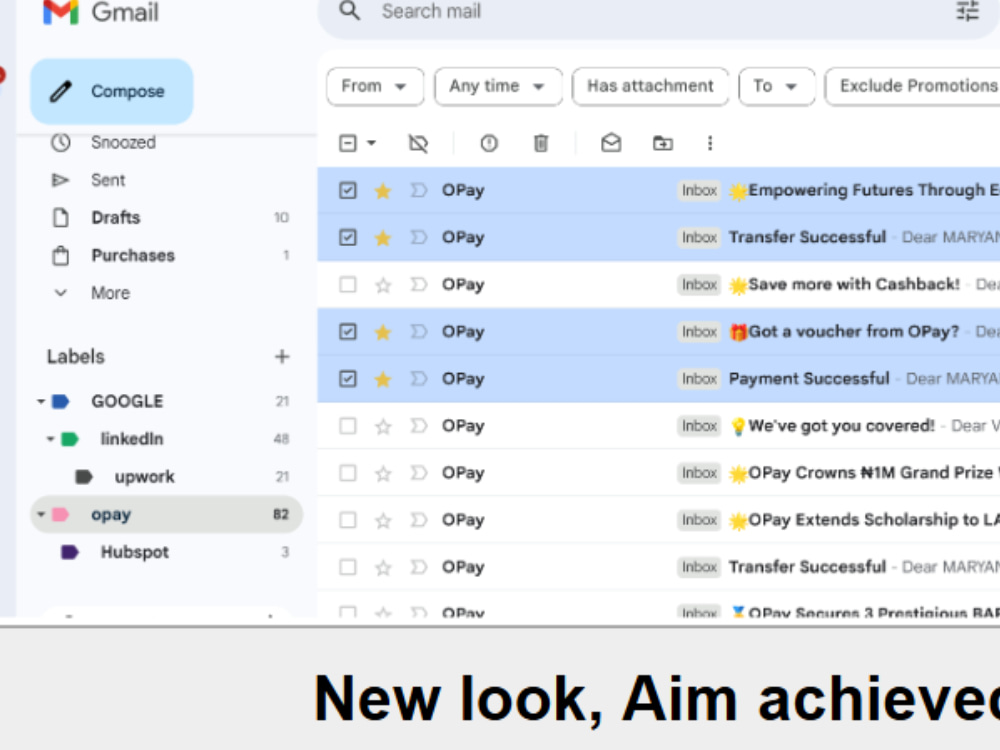Click the blue GOOGLE label color tag
This screenshot has width=1000, height=750.
pos(60,401)
